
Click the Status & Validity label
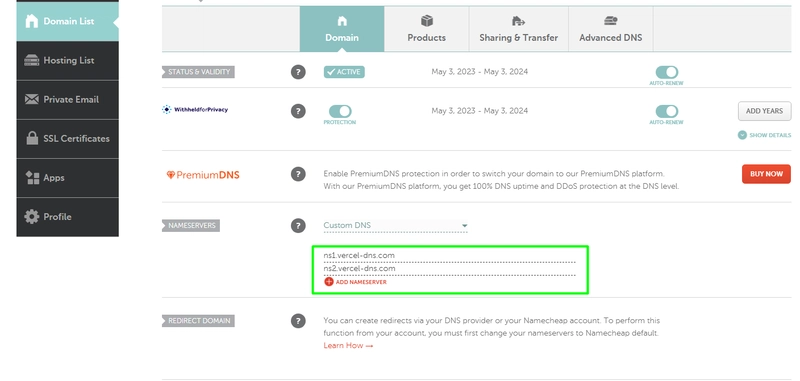pos(198,72)
